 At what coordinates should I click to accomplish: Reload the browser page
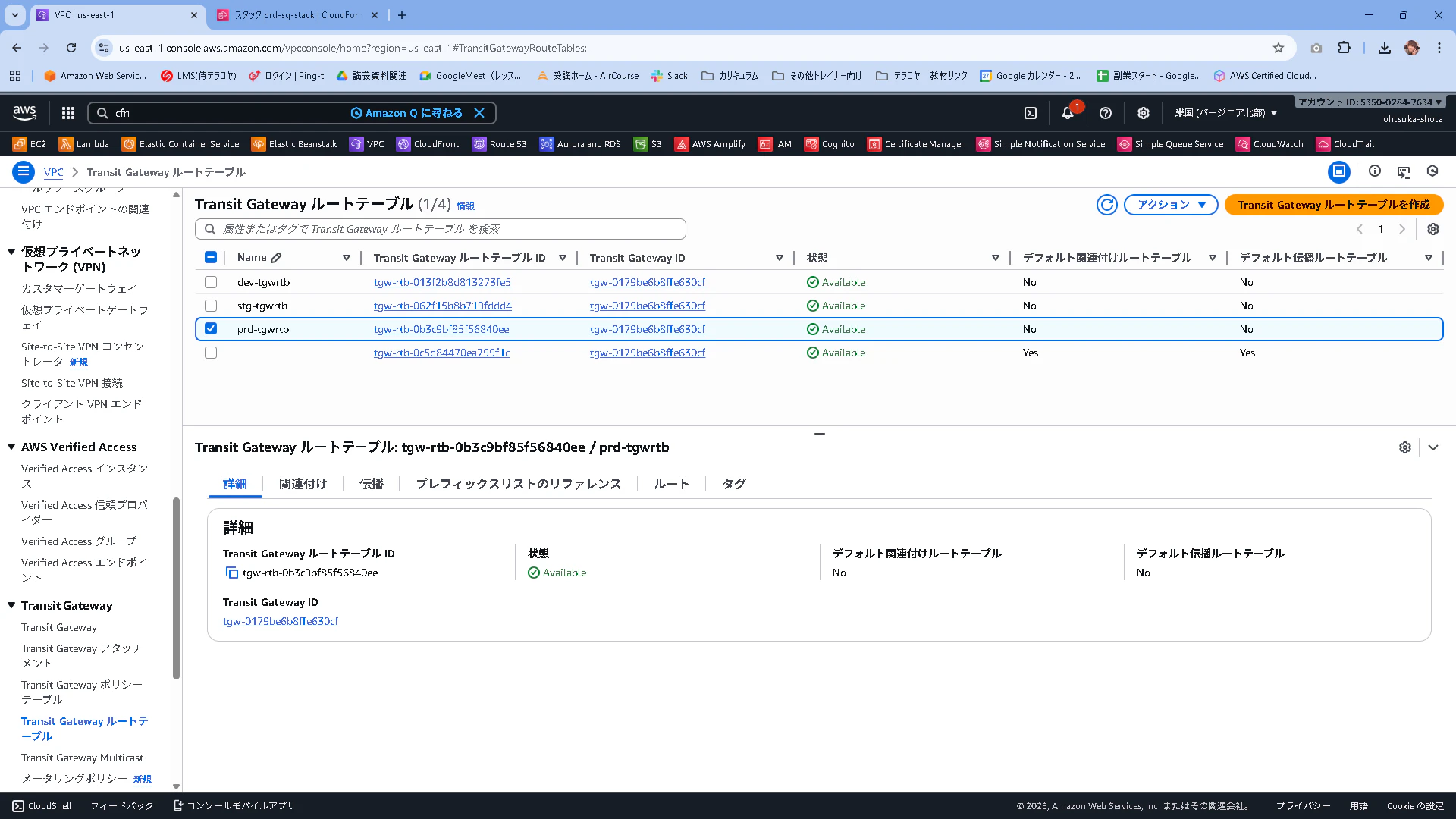71,48
